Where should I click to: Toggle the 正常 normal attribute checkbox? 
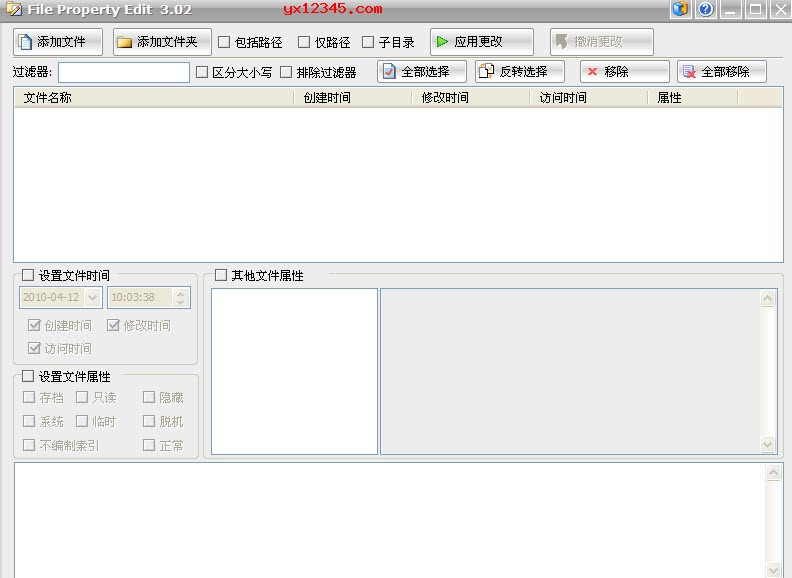148,445
